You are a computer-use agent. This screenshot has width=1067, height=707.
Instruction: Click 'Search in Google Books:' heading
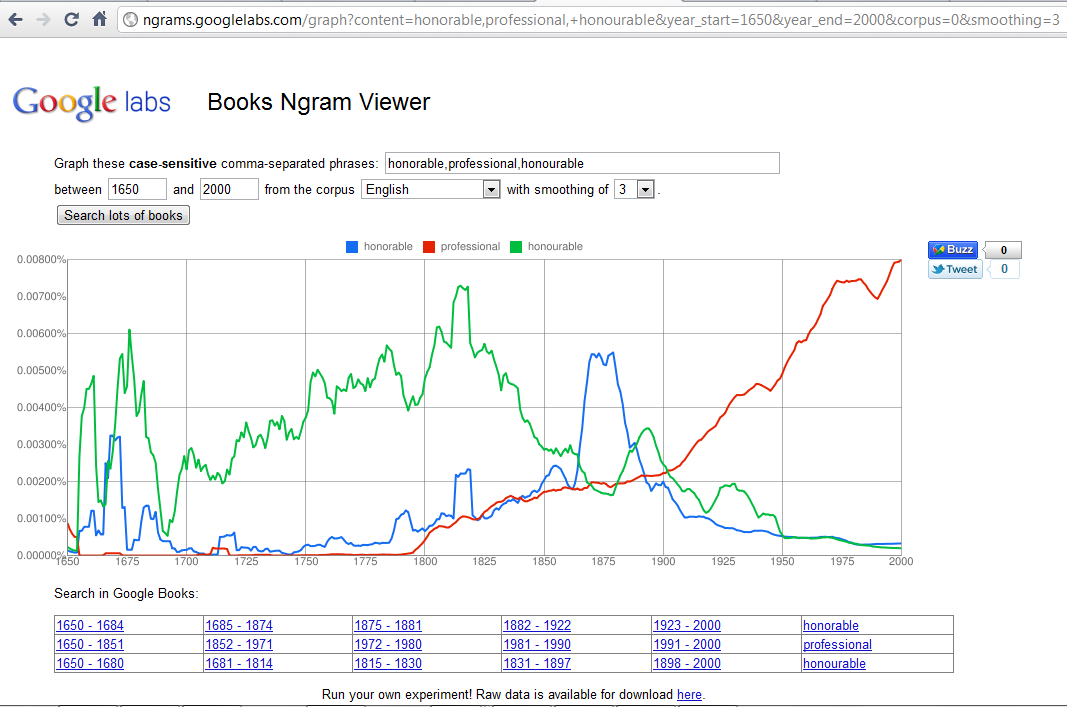pos(126,593)
